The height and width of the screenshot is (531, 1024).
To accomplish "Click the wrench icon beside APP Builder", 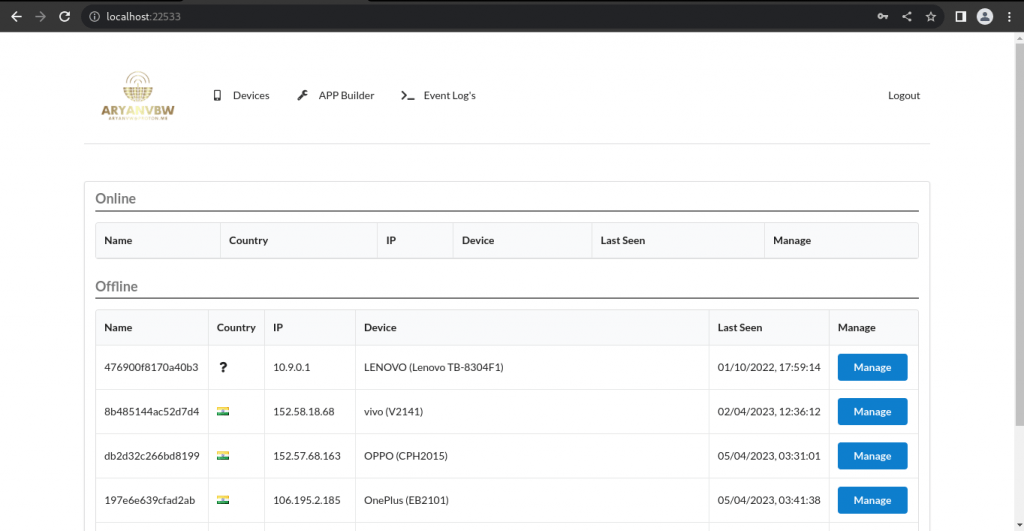I will pos(303,96).
